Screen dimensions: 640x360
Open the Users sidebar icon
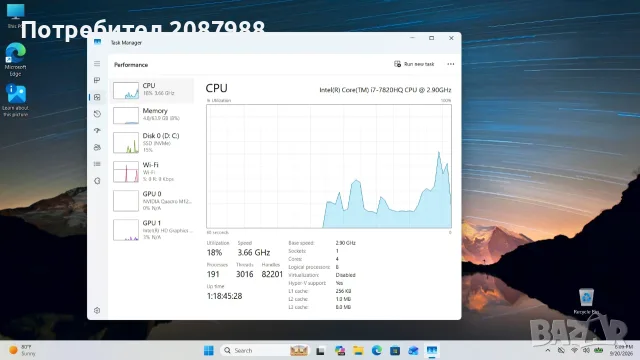coord(97,147)
